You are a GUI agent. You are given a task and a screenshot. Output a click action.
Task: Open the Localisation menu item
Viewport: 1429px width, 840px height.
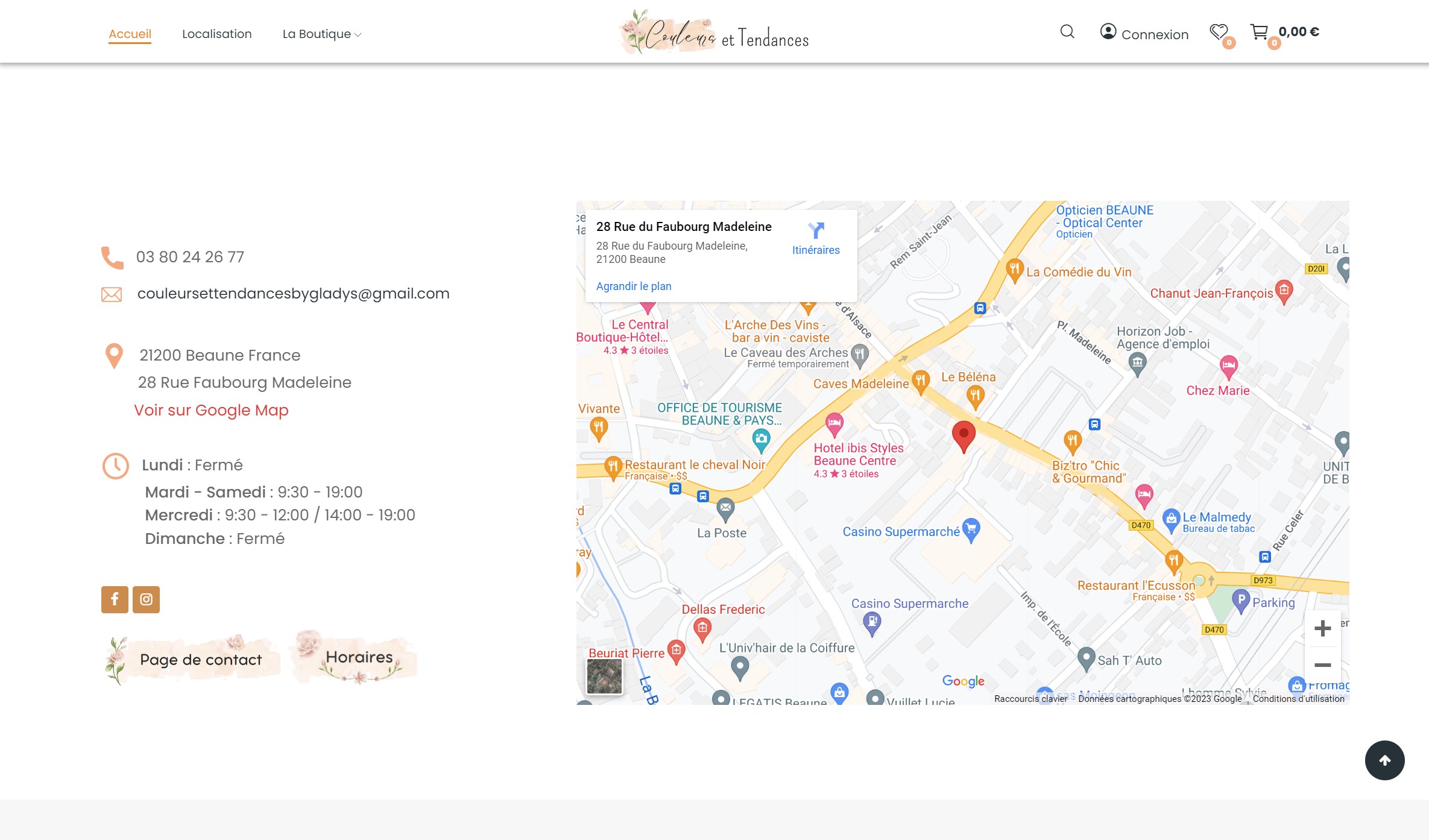216,34
